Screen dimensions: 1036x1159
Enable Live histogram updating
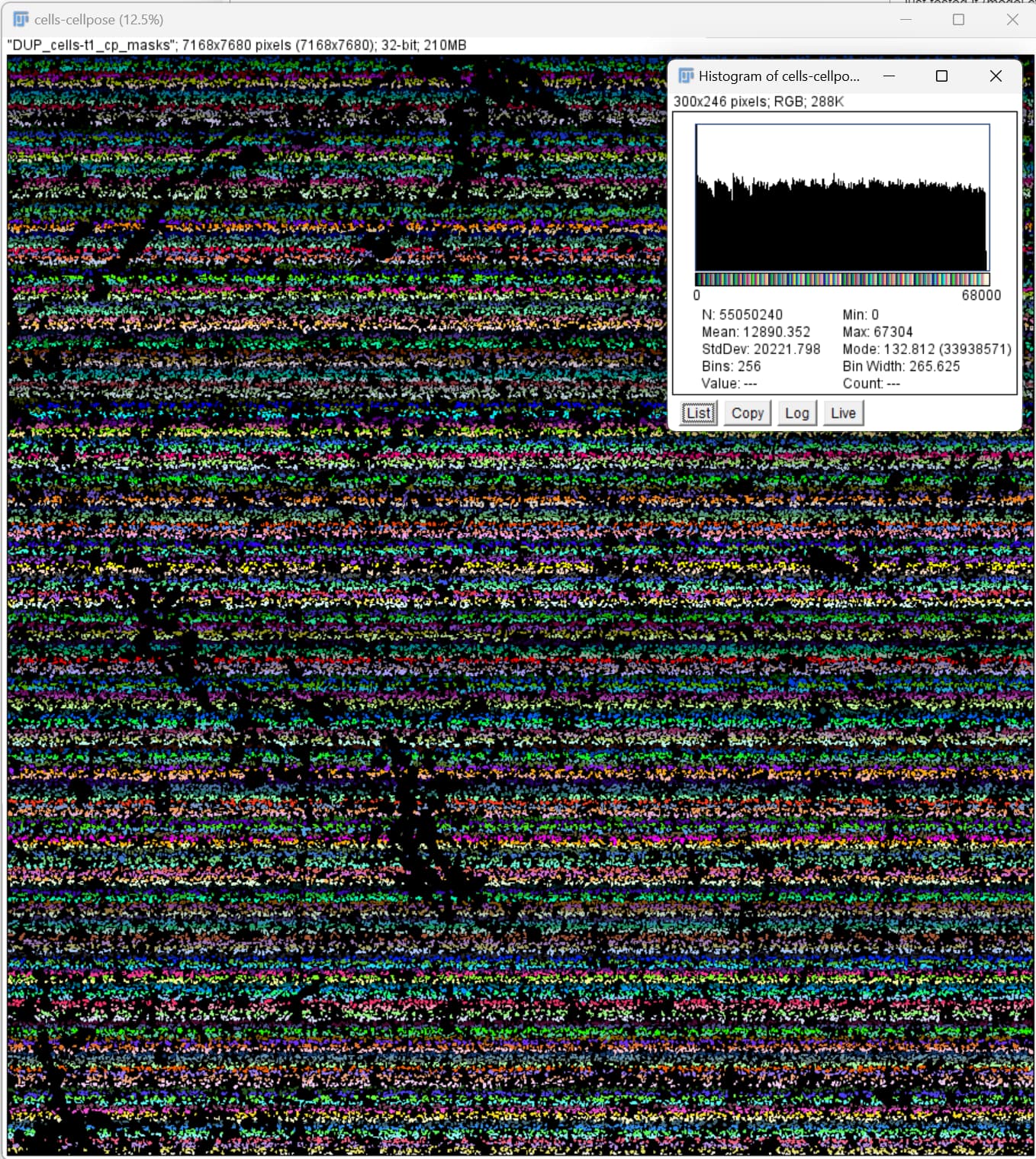click(x=843, y=413)
